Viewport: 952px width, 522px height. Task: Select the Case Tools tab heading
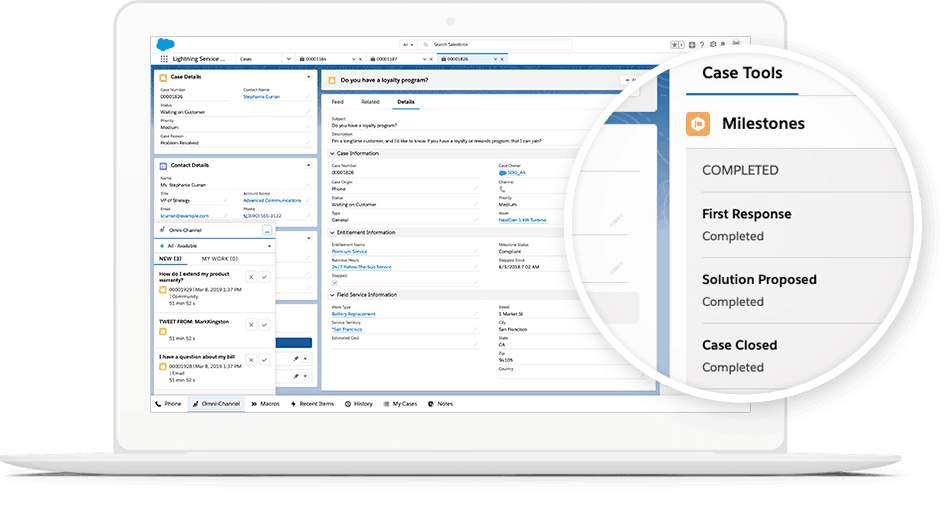pos(742,73)
